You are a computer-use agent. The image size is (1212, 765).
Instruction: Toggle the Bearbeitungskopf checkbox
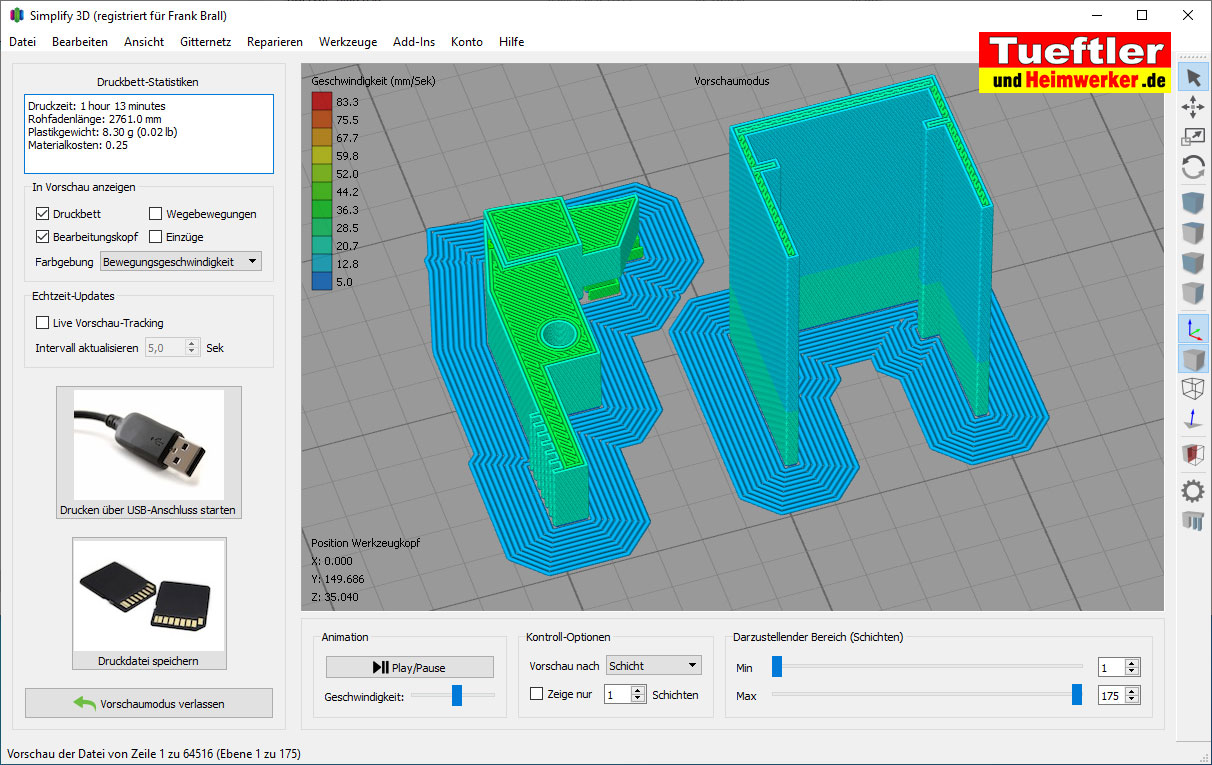click(x=42, y=237)
